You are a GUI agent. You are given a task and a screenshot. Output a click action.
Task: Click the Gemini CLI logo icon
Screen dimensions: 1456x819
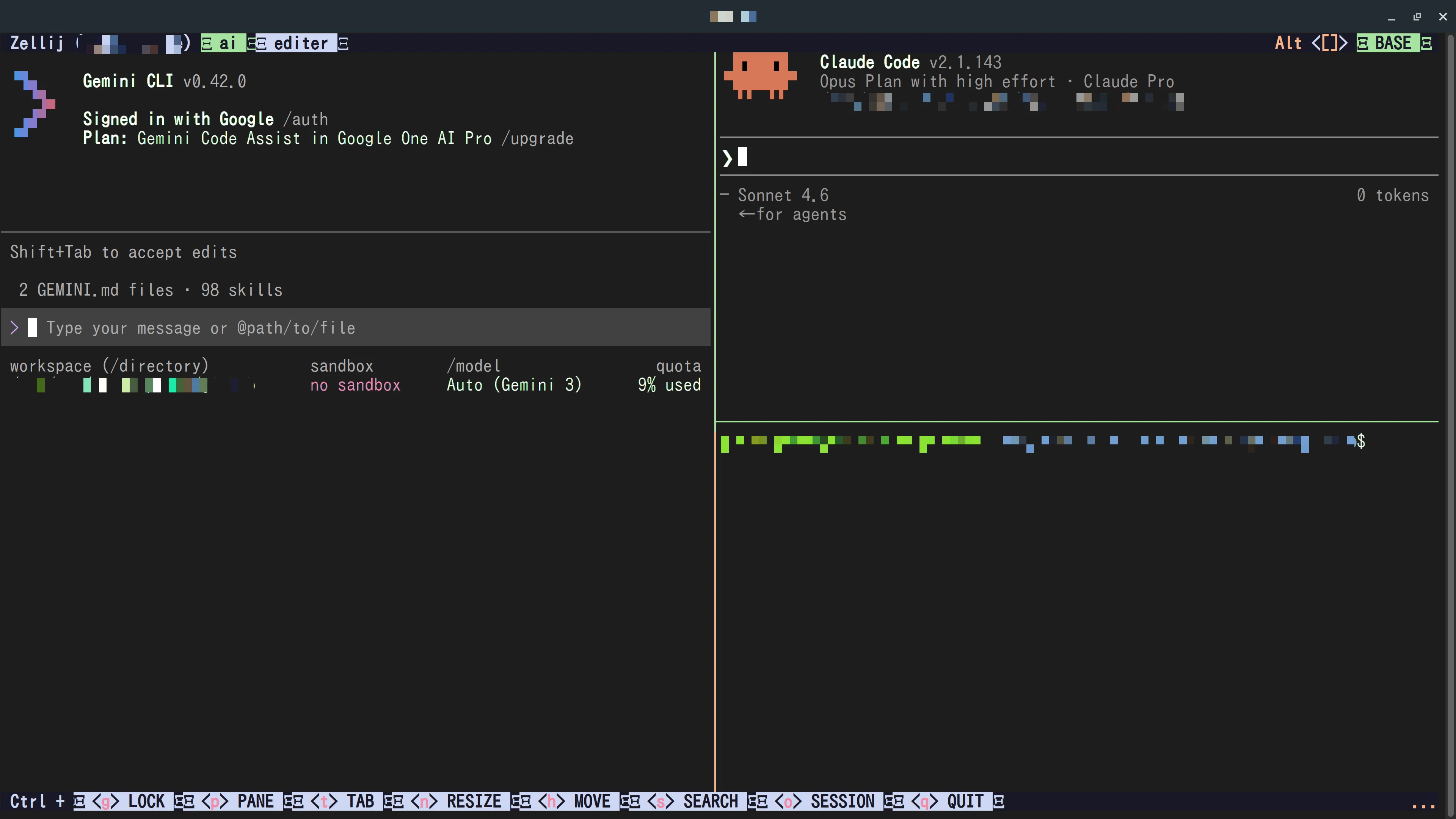click(35, 104)
